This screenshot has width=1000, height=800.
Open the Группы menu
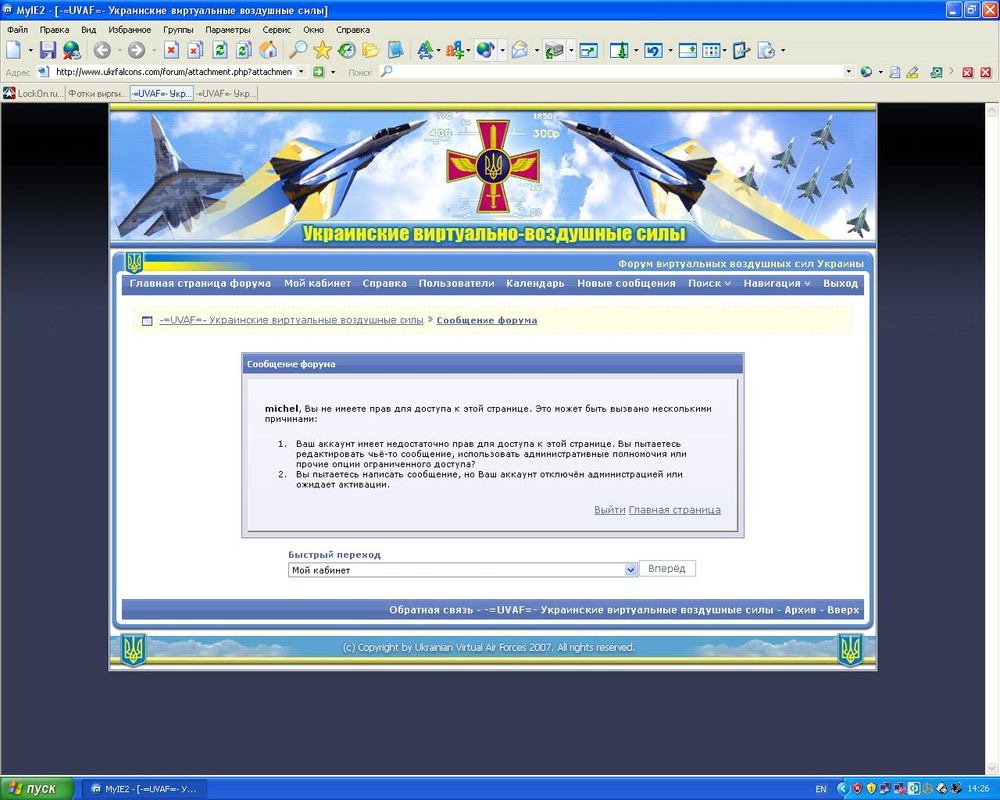(x=178, y=29)
